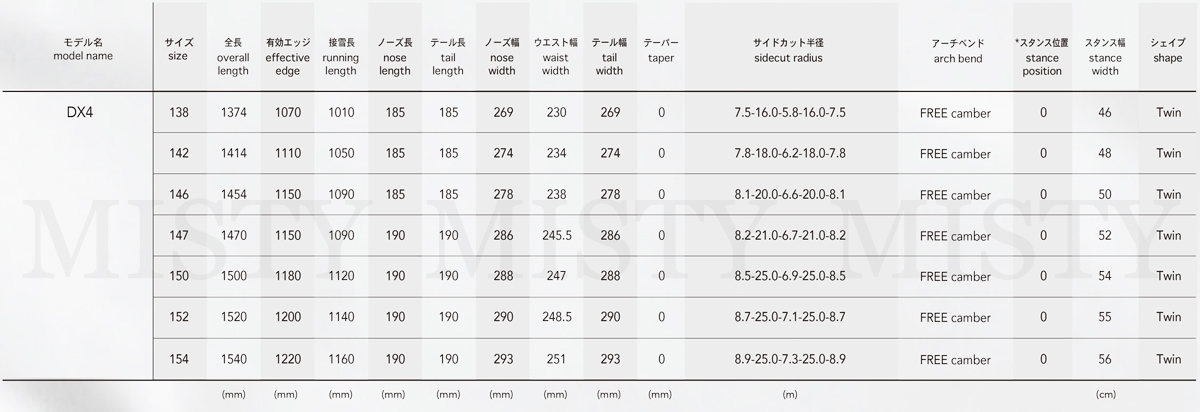Click the model name column header
The width and height of the screenshot is (1200, 412).
pos(82,50)
